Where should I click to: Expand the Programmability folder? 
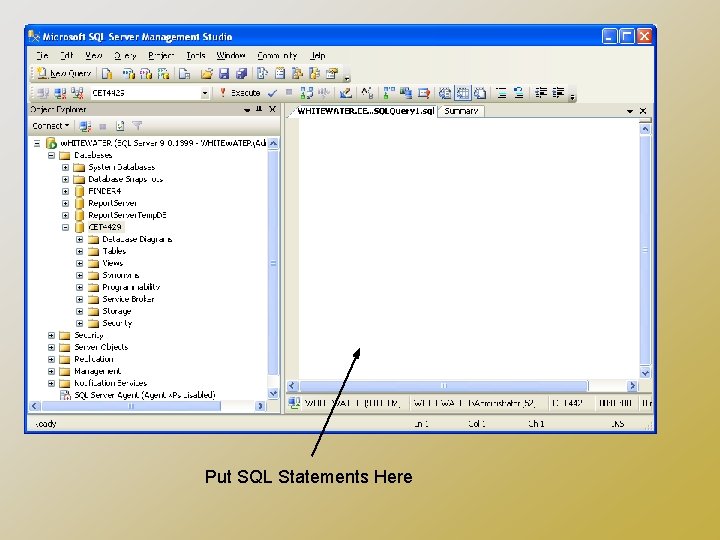79,287
